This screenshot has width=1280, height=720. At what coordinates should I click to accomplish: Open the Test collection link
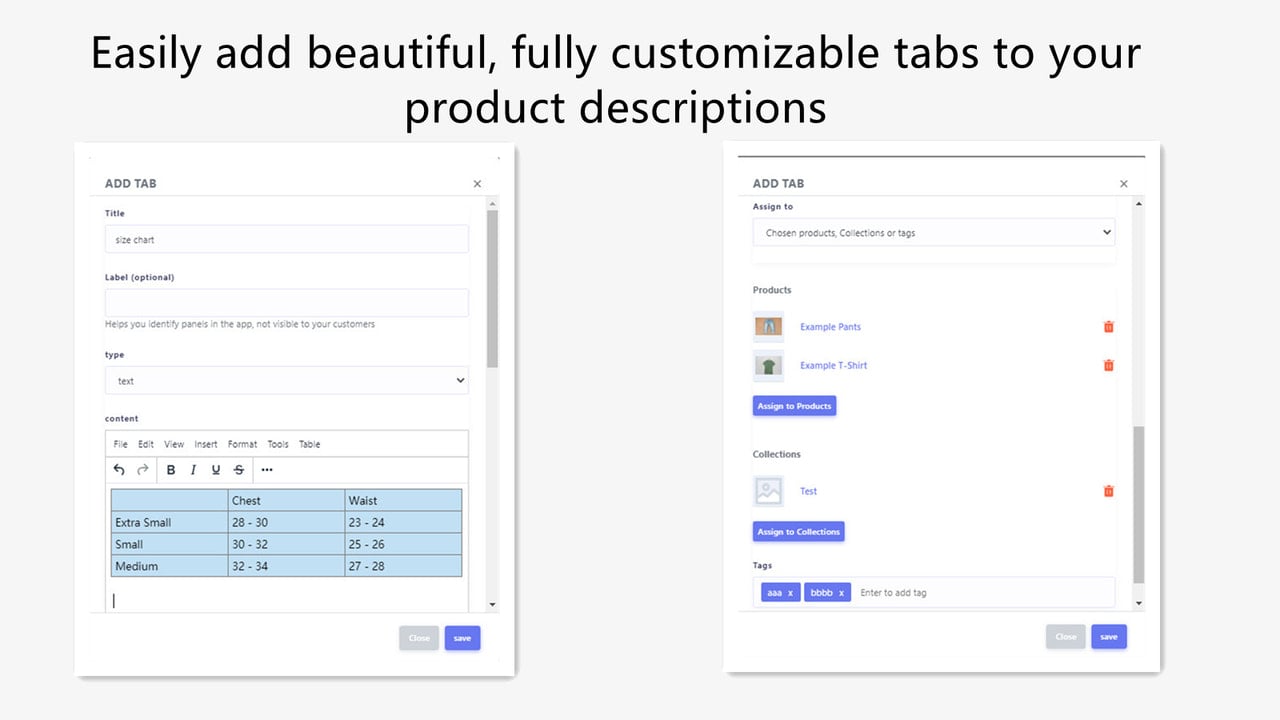(808, 491)
